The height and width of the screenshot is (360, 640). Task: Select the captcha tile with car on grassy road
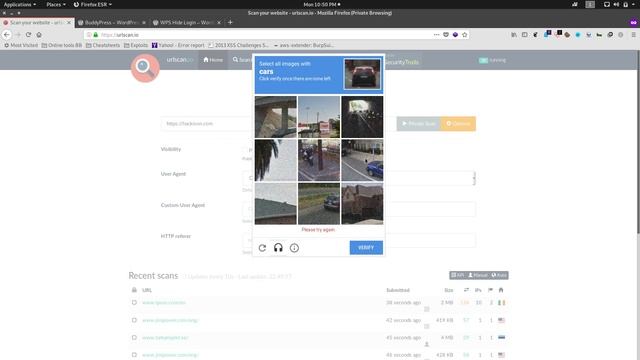[x=319, y=203]
